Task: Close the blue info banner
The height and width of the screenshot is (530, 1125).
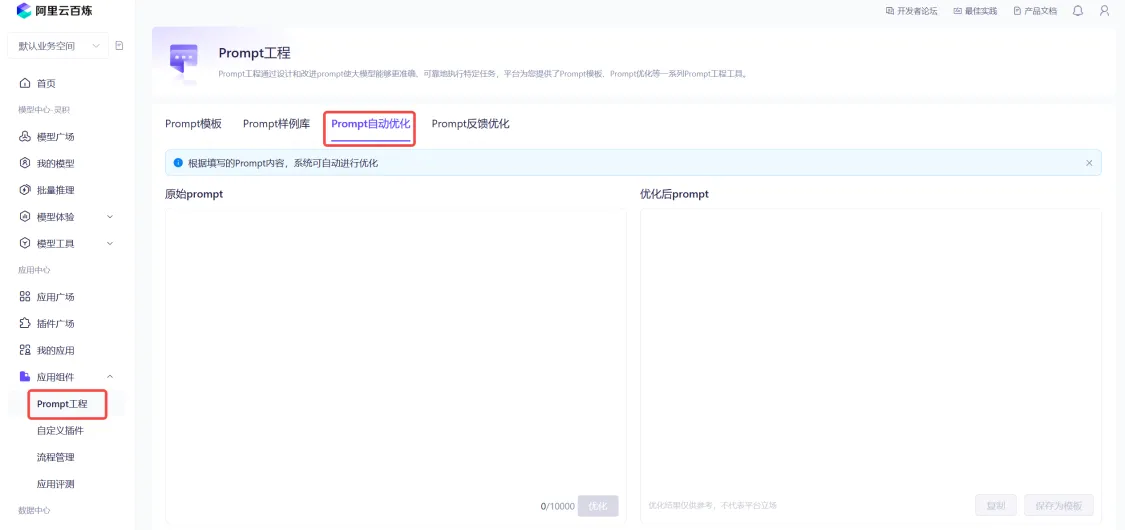Action: (x=1088, y=163)
